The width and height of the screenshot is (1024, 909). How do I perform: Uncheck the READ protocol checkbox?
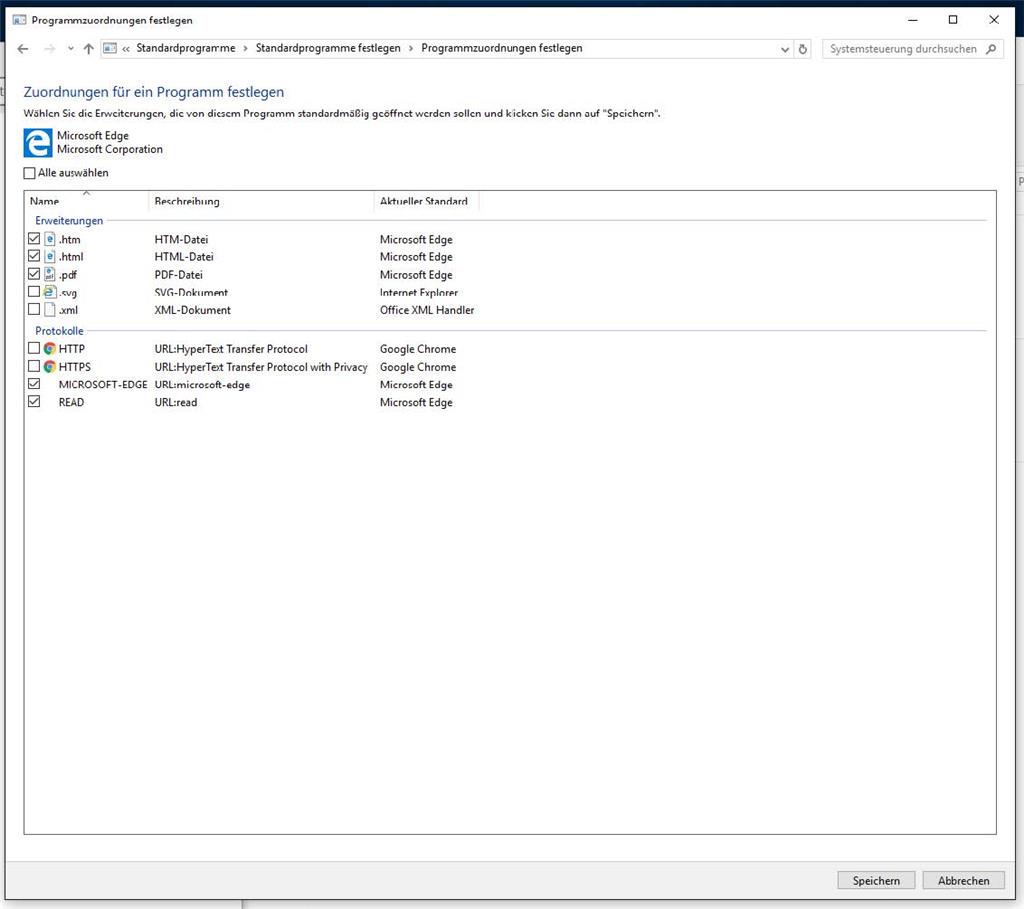click(34, 402)
